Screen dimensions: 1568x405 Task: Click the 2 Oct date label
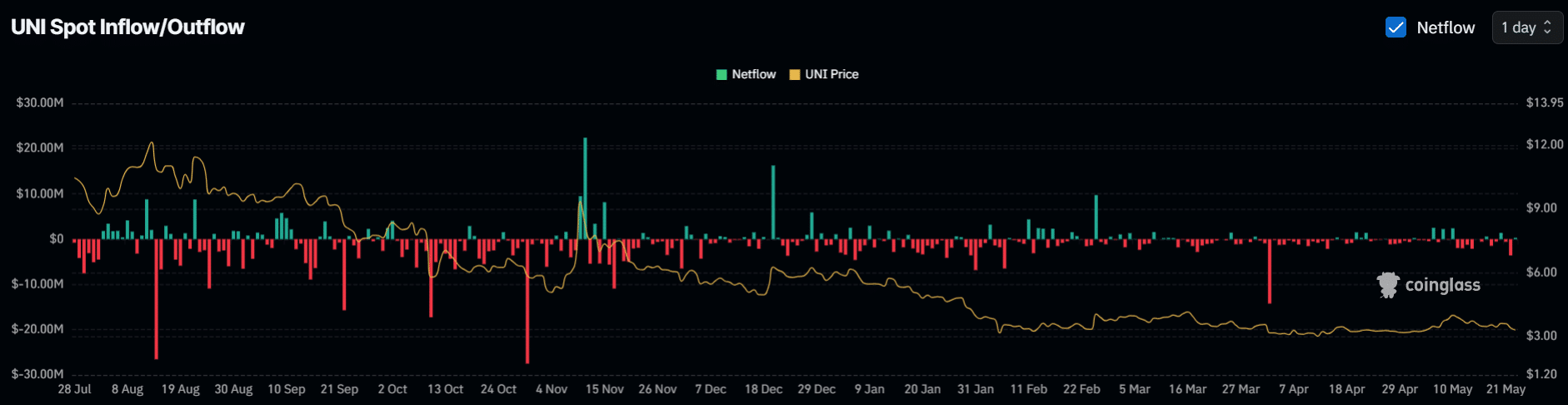(392, 389)
